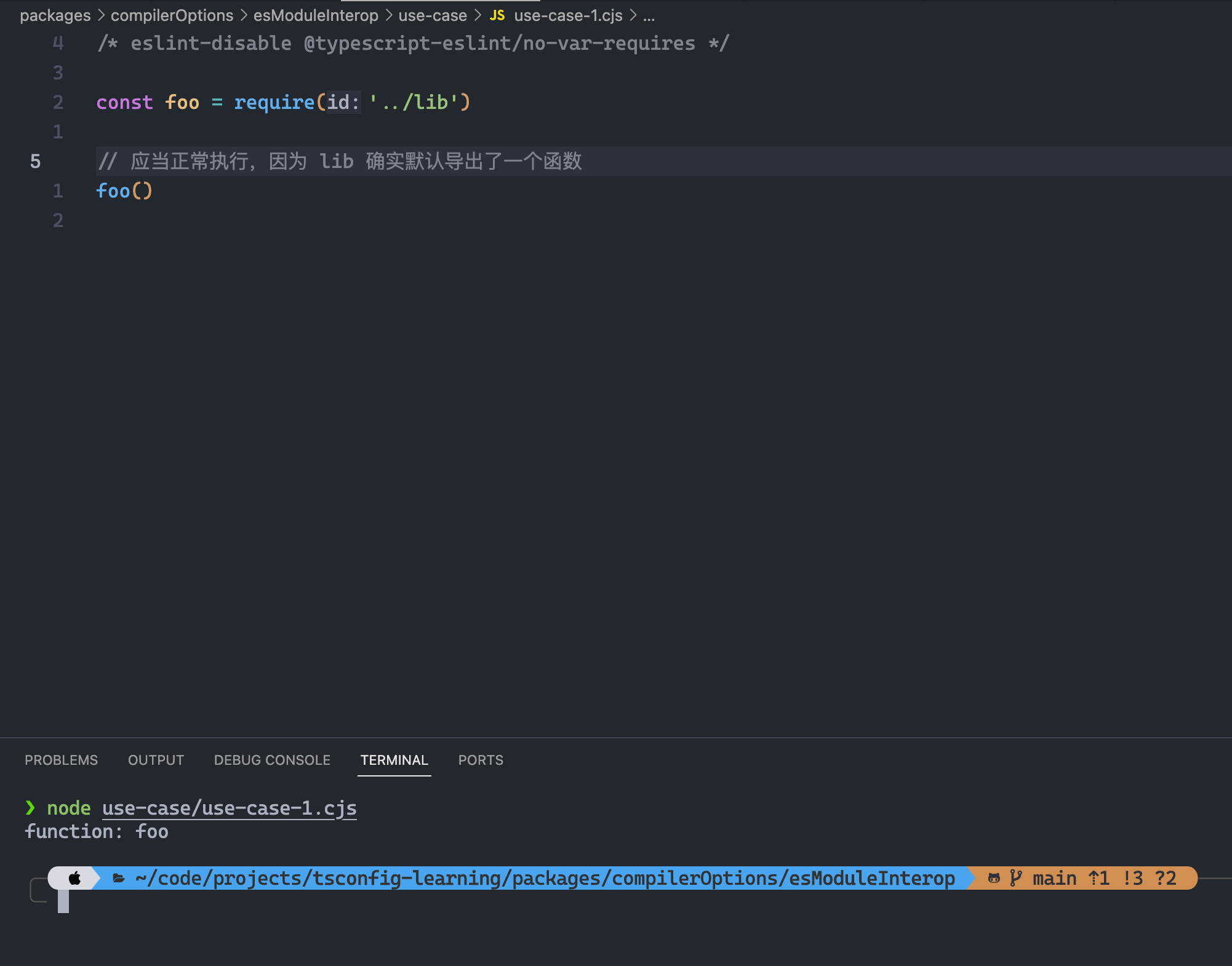Click the 'packages' breadcrumb segment

click(55, 15)
